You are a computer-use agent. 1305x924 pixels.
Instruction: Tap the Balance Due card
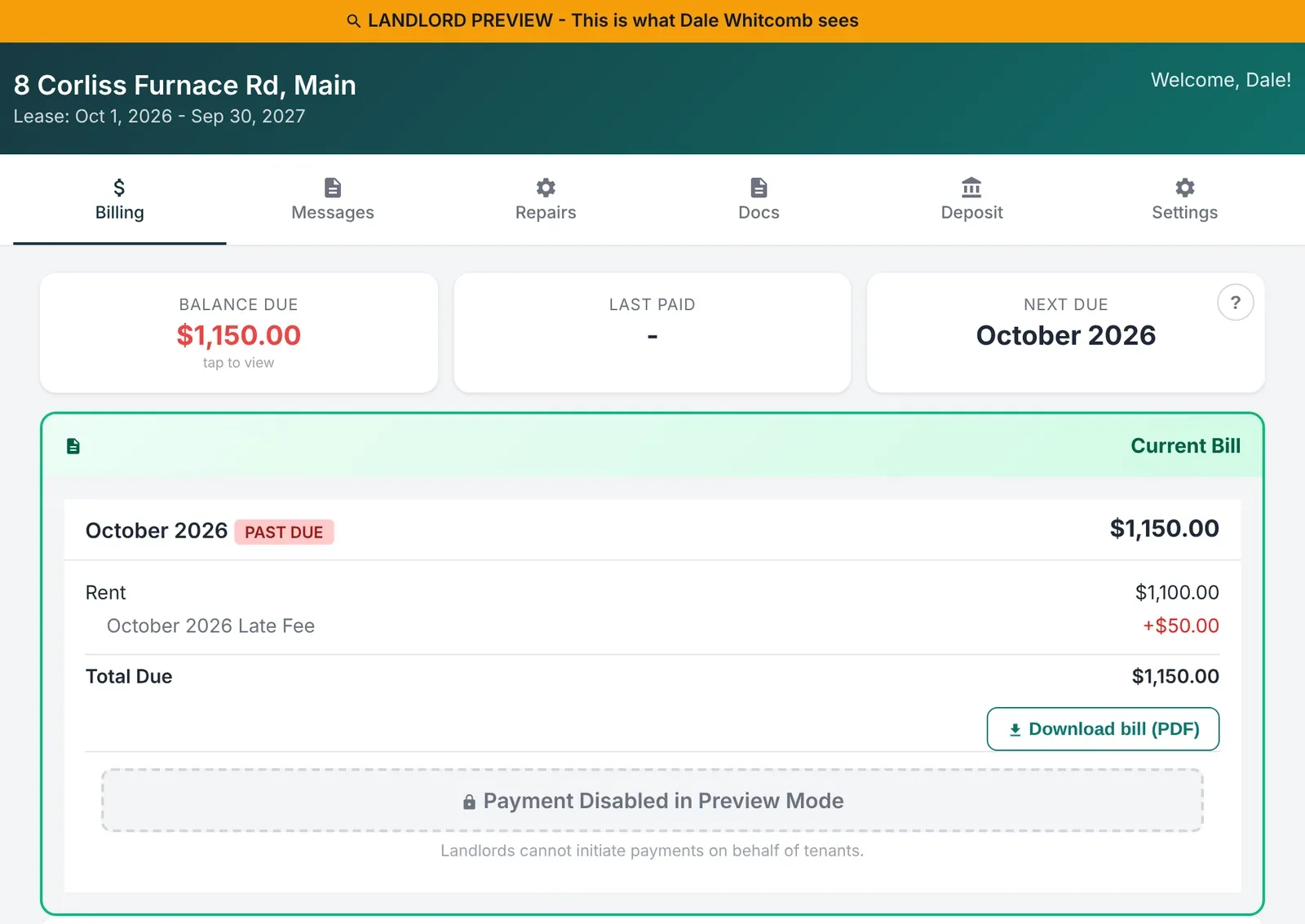tap(239, 333)
